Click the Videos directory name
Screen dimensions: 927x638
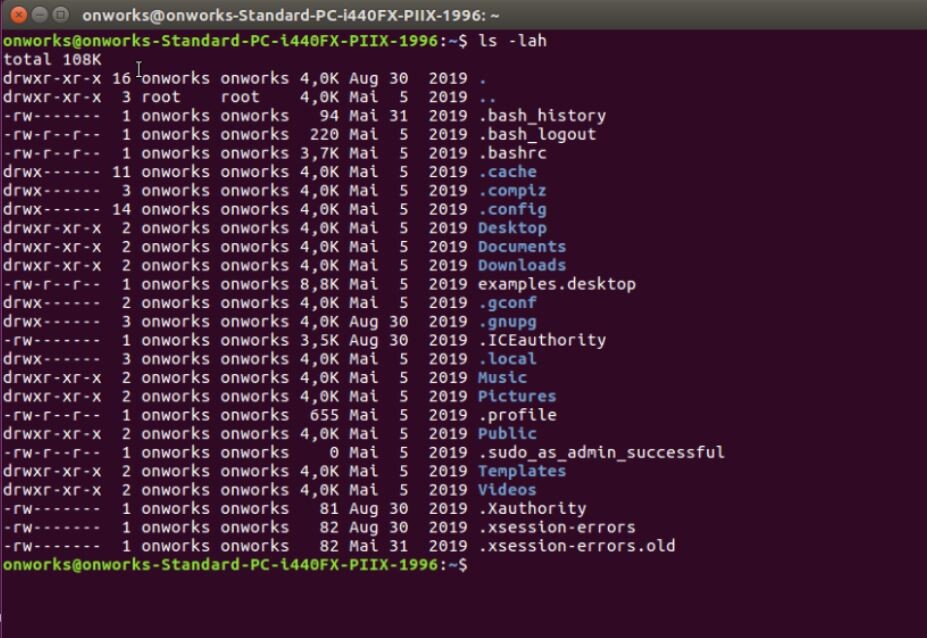[507, 490]
